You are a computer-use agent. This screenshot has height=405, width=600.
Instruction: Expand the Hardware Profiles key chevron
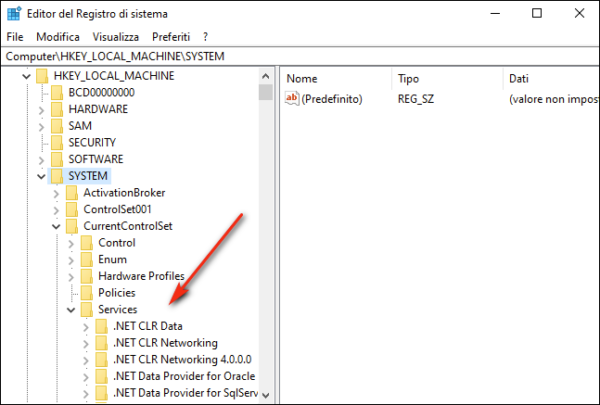tap(71, 277)
